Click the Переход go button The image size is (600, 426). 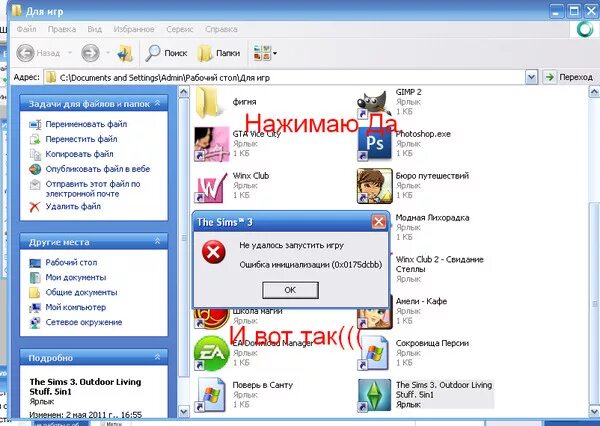point(569,78)
